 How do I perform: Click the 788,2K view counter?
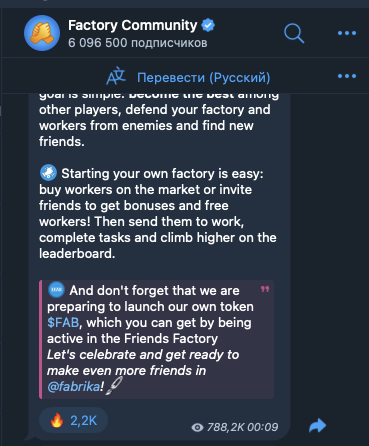tap(225, 427)
